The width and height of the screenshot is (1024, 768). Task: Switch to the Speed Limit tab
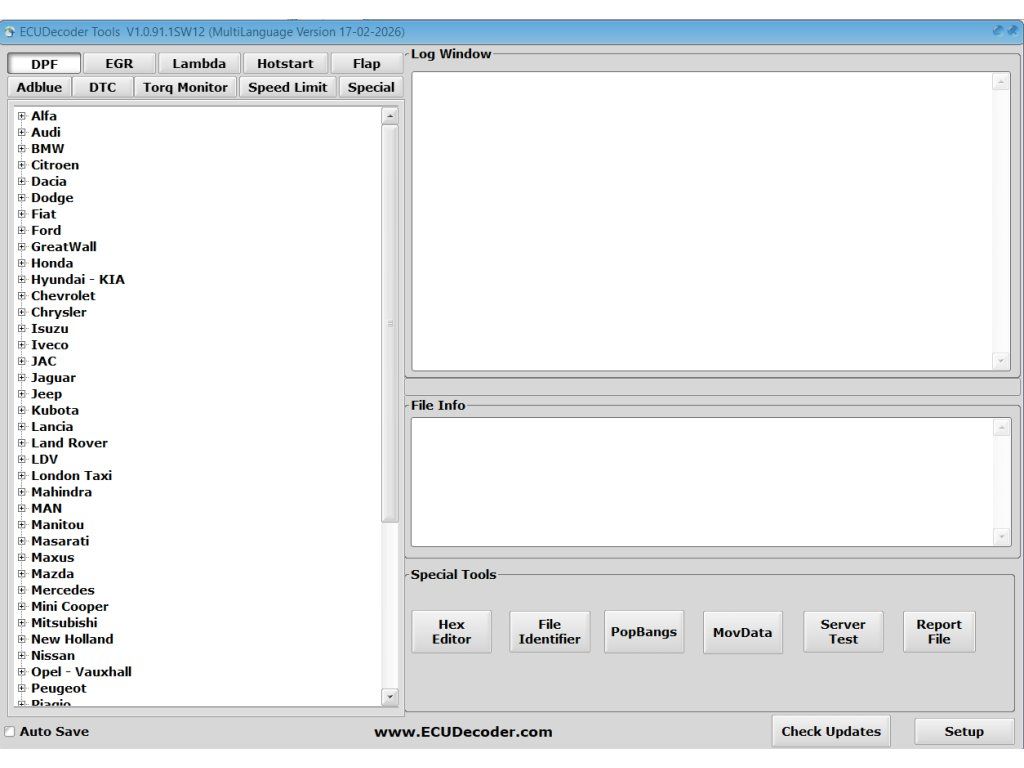coord(287,87)
